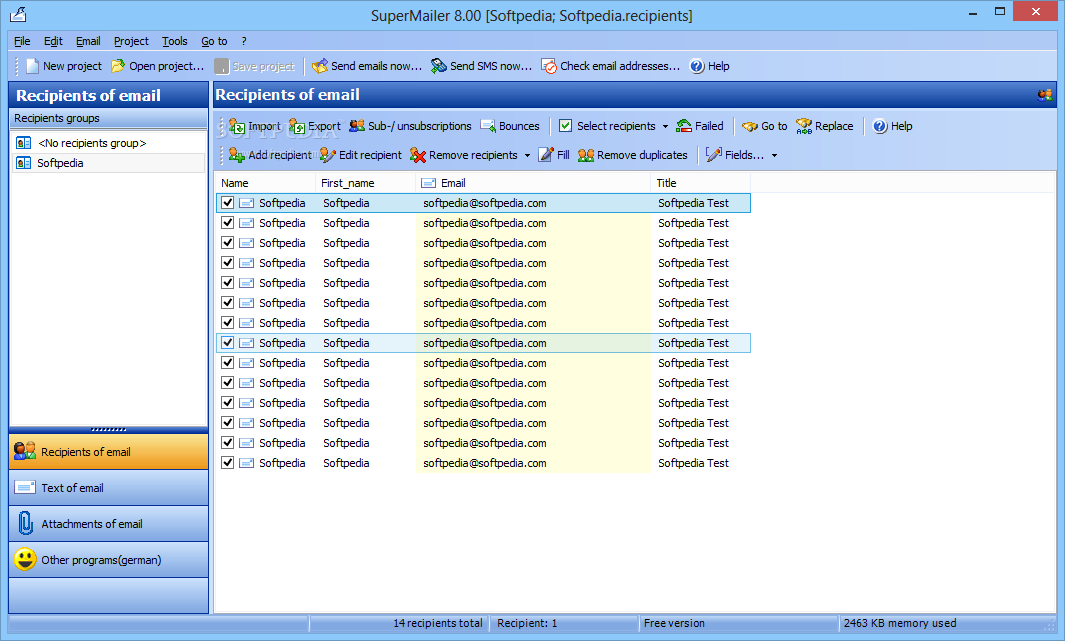Sort by the Email column header
This screenshot has width=1065, height=641.
click(x=533, y=183)
